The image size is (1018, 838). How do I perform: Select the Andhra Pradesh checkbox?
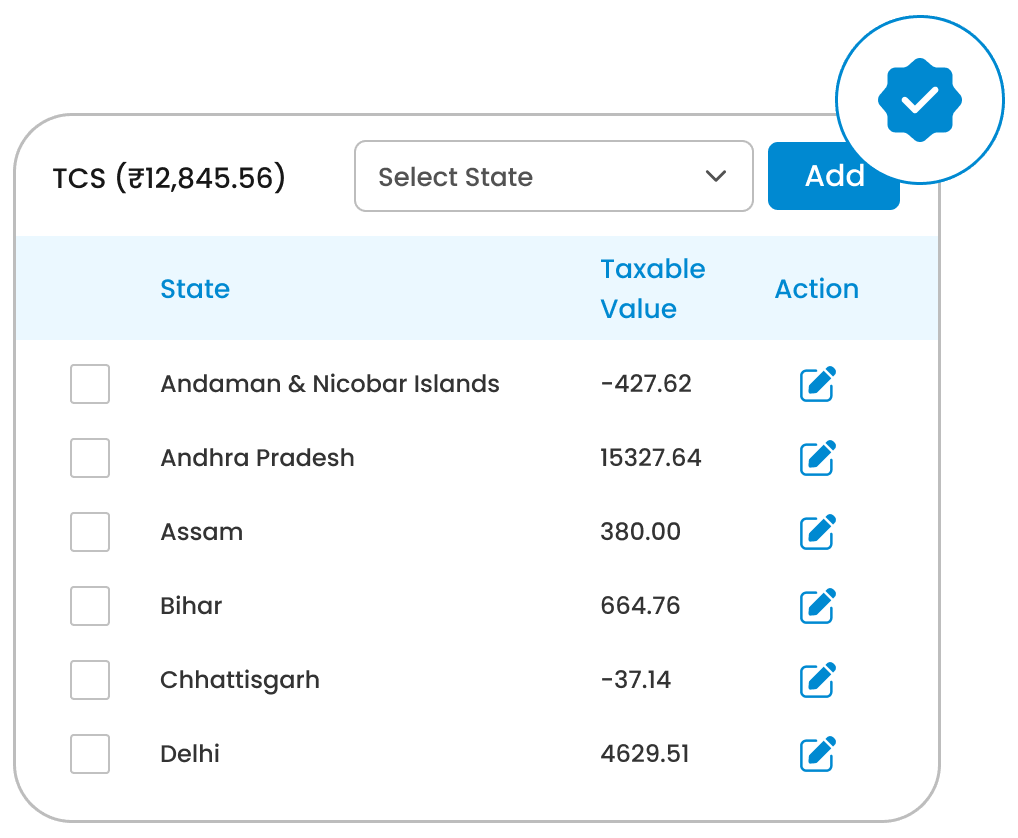pyautogui.click(x=90, y=458)
